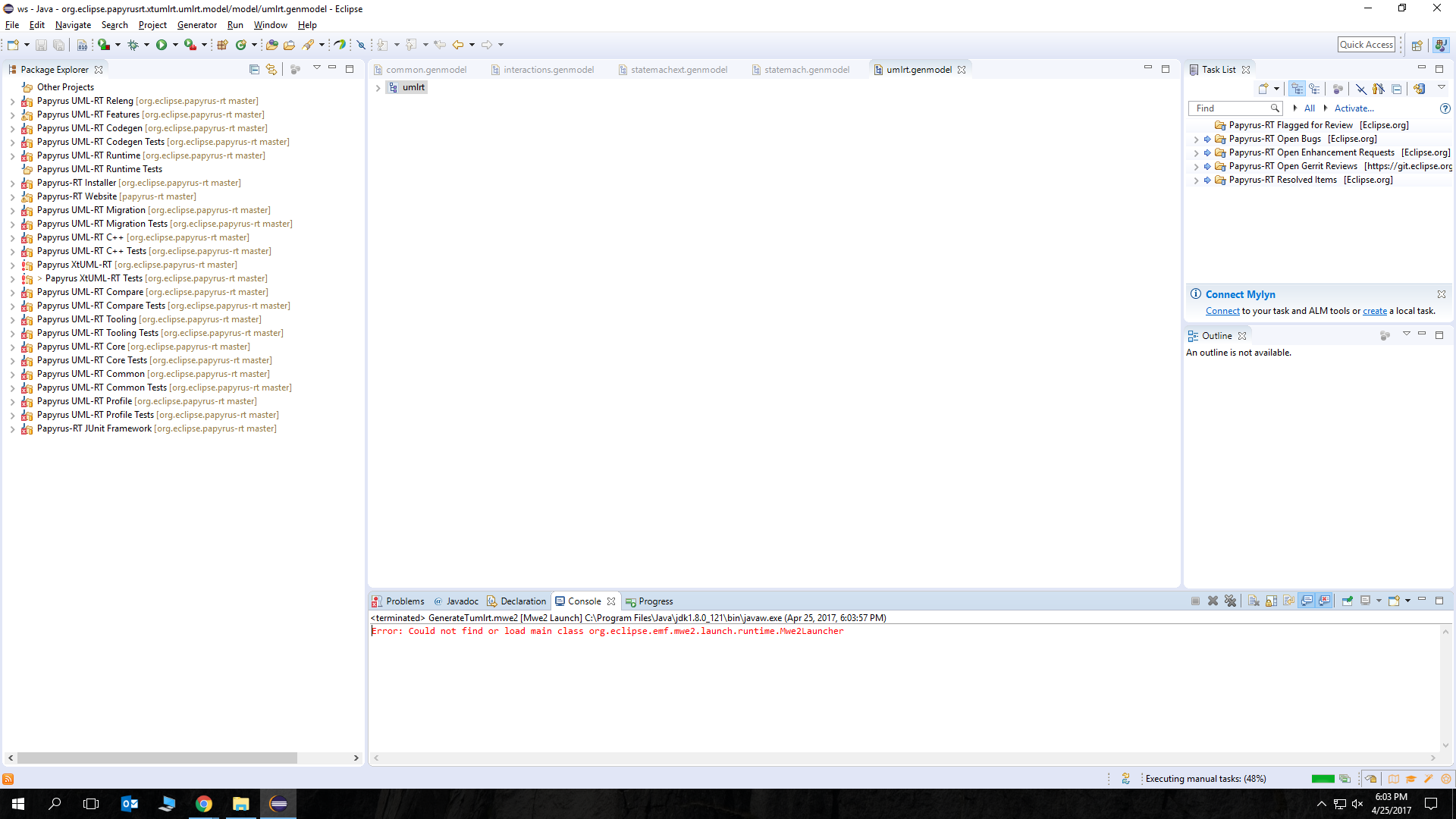The width and height of the screenshot is (1456, 819).
Task: Open the Run button dropdown arrow
Action: tap(175, 45)
